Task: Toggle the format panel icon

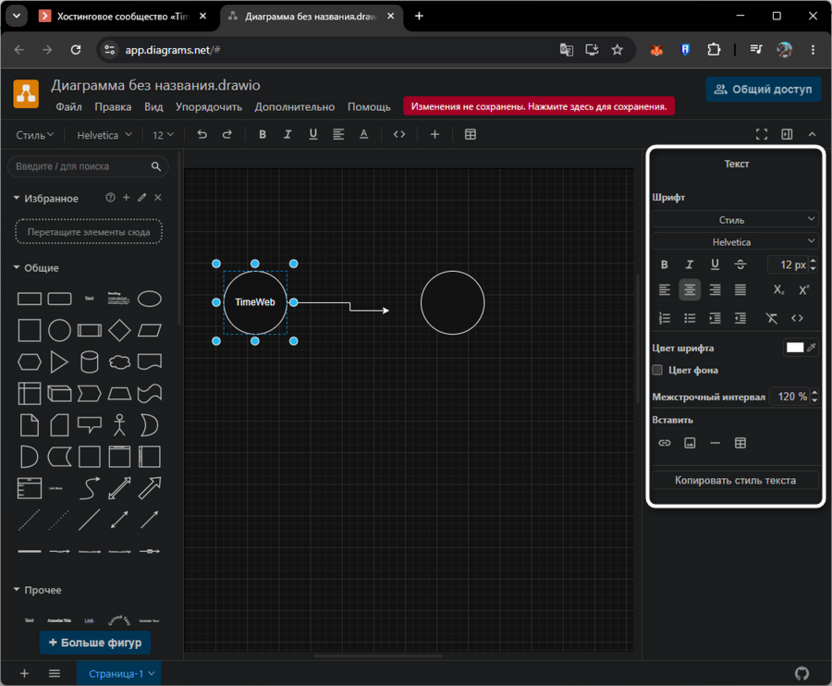Action: click(787, 135)
